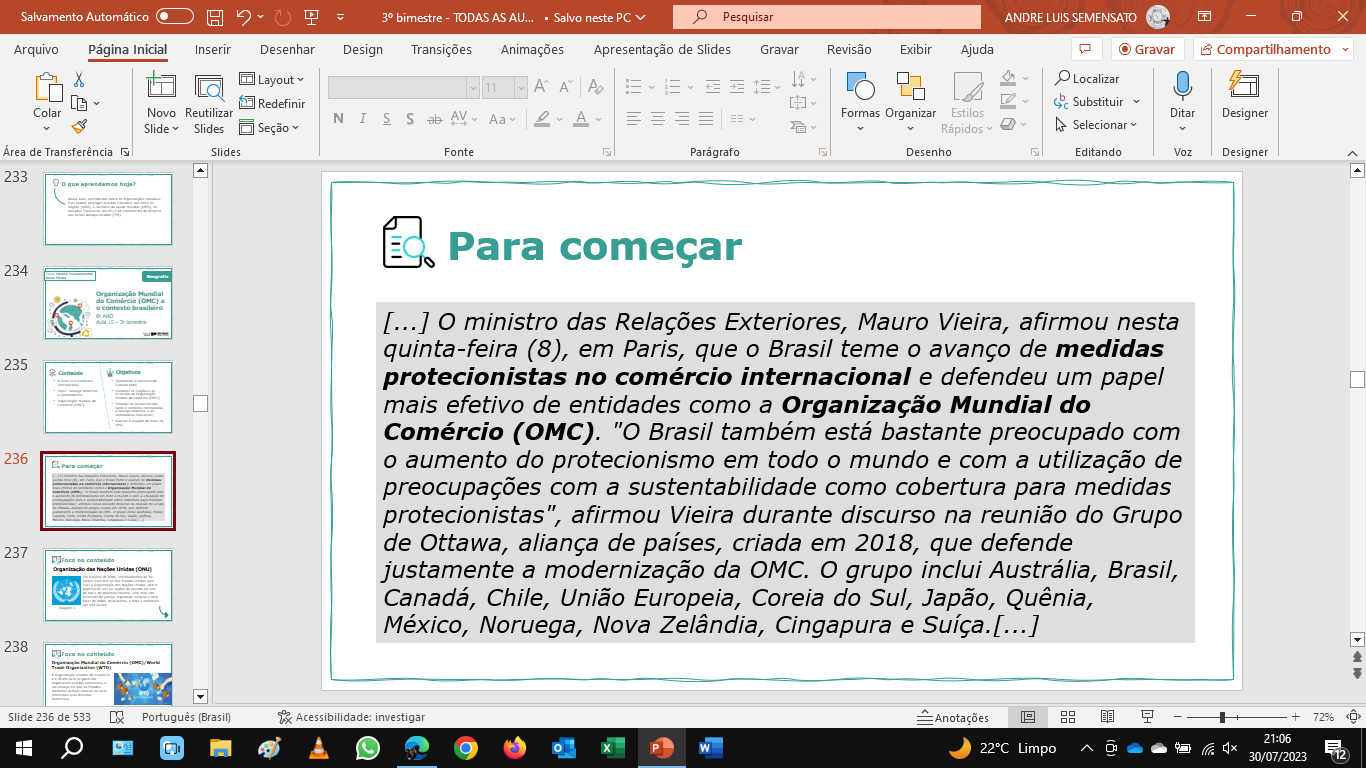Open the Arquivo tab
Viewport: 1366px width, 768px height.
(36, 49)
